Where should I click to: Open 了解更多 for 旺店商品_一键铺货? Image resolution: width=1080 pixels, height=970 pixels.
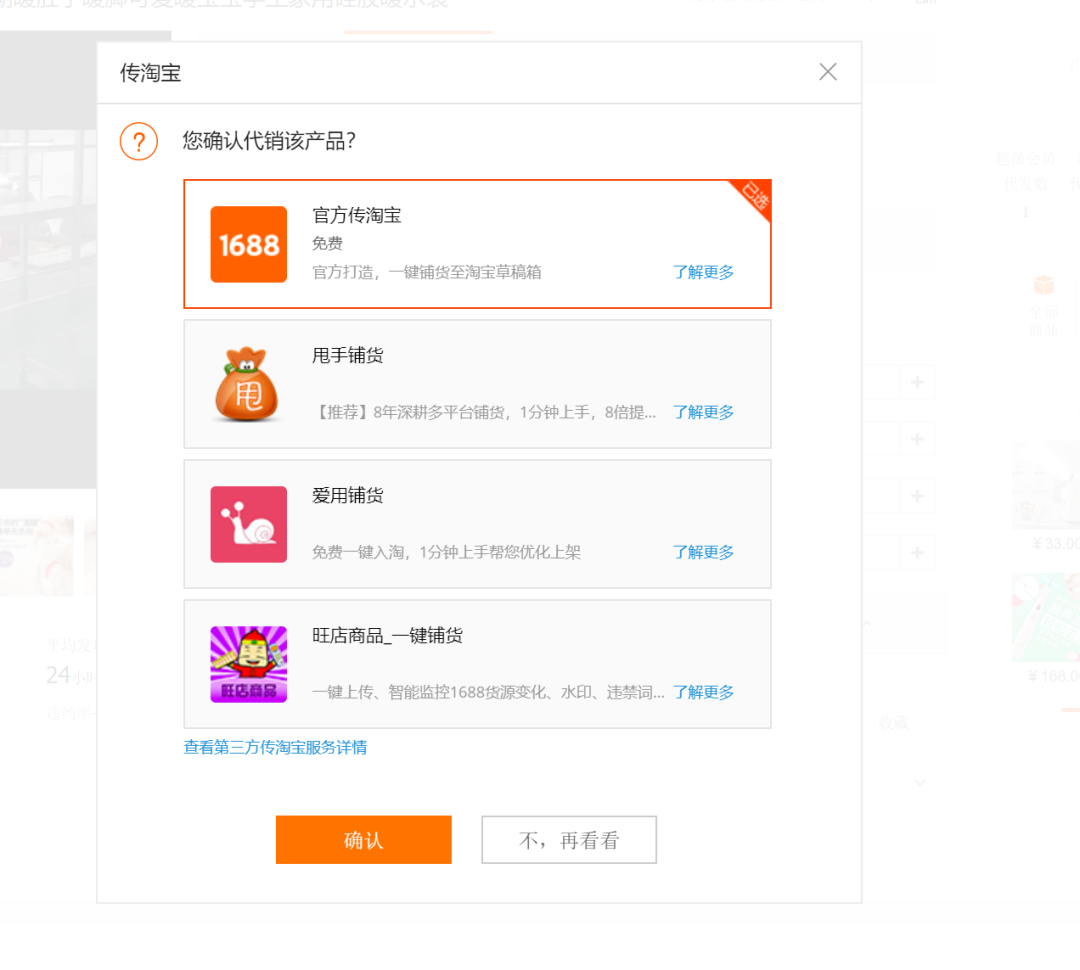(x=703, y=692)
